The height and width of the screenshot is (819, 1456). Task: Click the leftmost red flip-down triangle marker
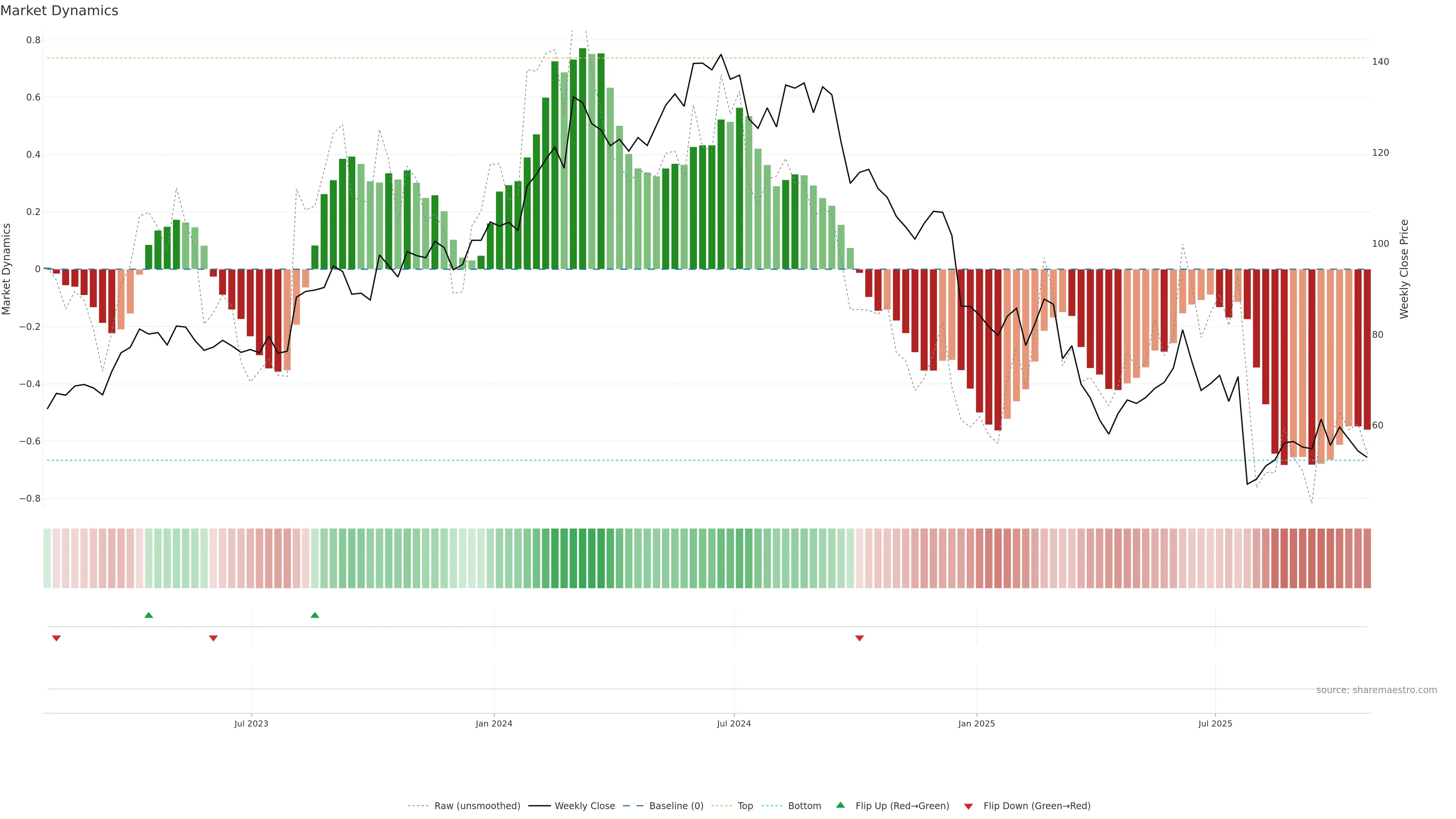pos(56,638)
